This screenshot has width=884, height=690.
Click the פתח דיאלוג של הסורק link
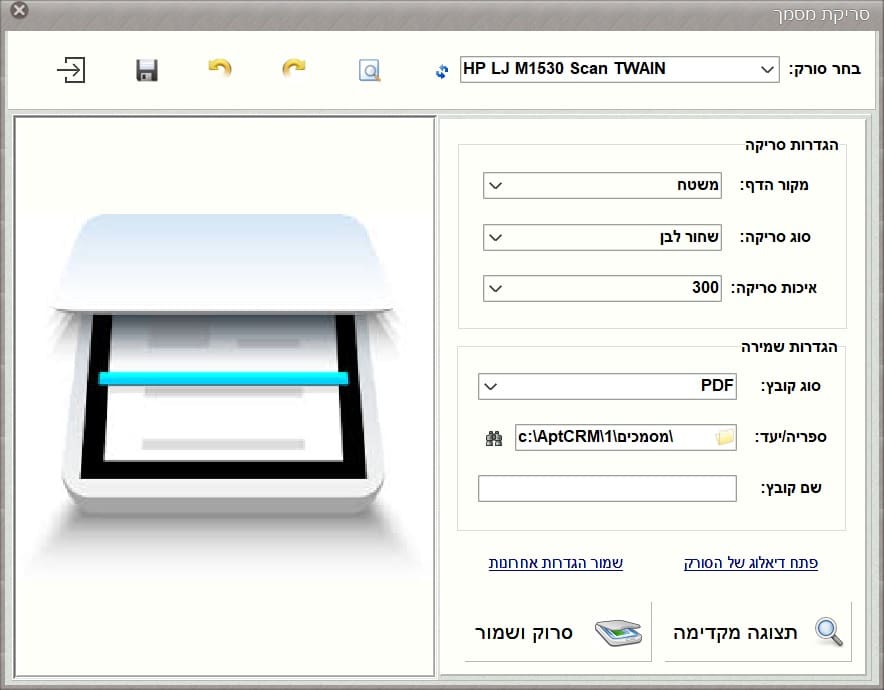click(750, 563)
